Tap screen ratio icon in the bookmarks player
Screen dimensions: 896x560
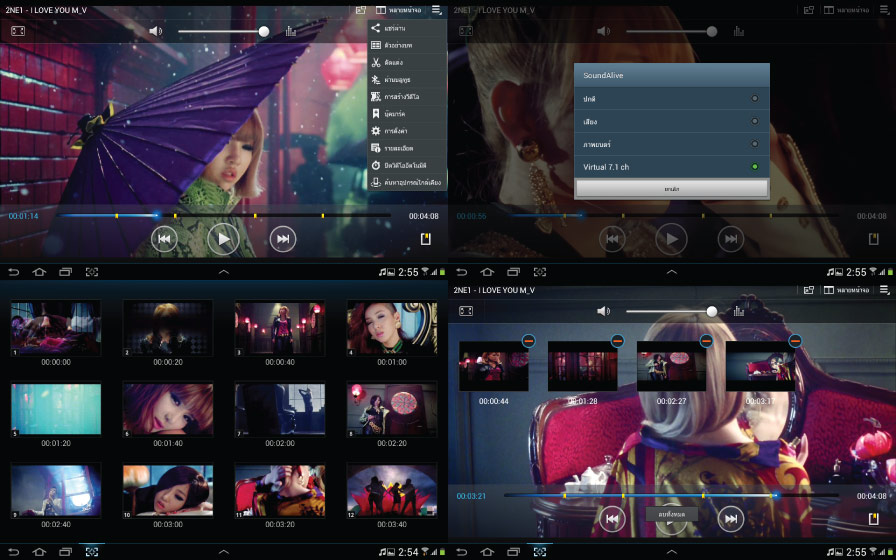click(466, 311)
